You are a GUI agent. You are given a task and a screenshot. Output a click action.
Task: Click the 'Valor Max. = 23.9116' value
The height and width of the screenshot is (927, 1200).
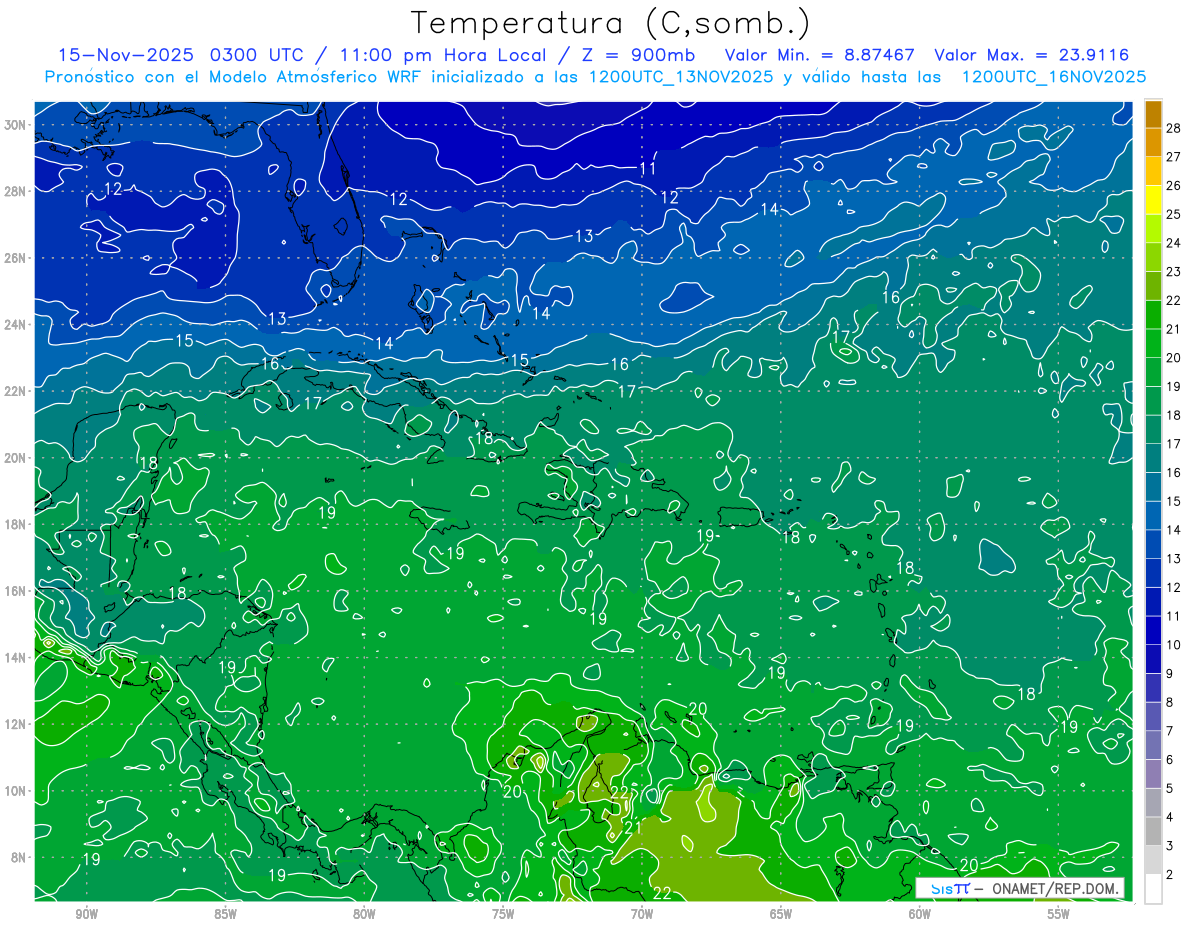coord(1032,55)
